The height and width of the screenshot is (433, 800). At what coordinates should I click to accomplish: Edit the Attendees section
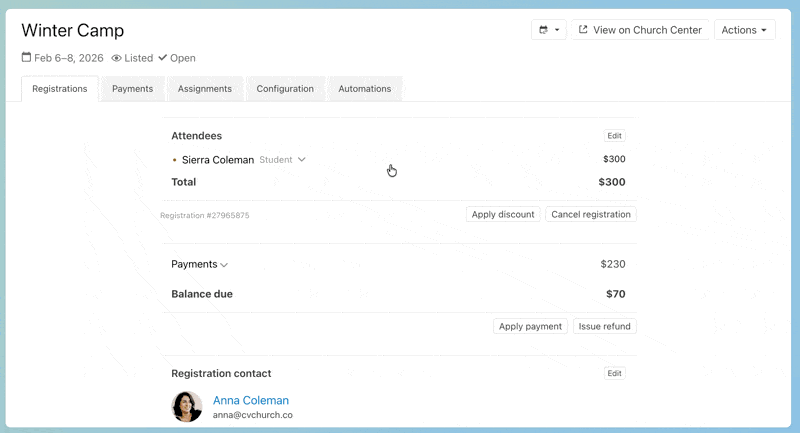click(614, 136)
